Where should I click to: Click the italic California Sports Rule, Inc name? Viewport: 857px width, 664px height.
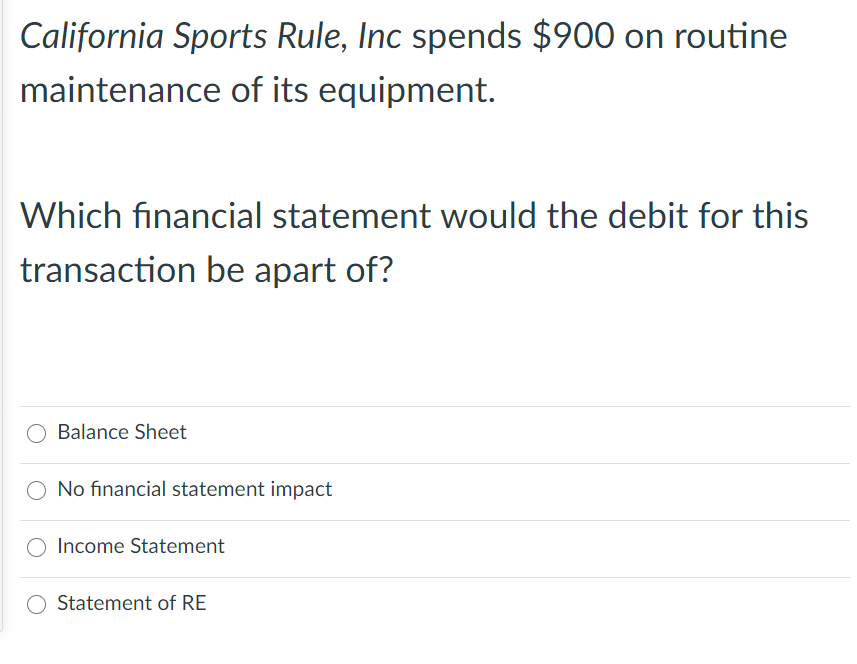click(211, 37)
